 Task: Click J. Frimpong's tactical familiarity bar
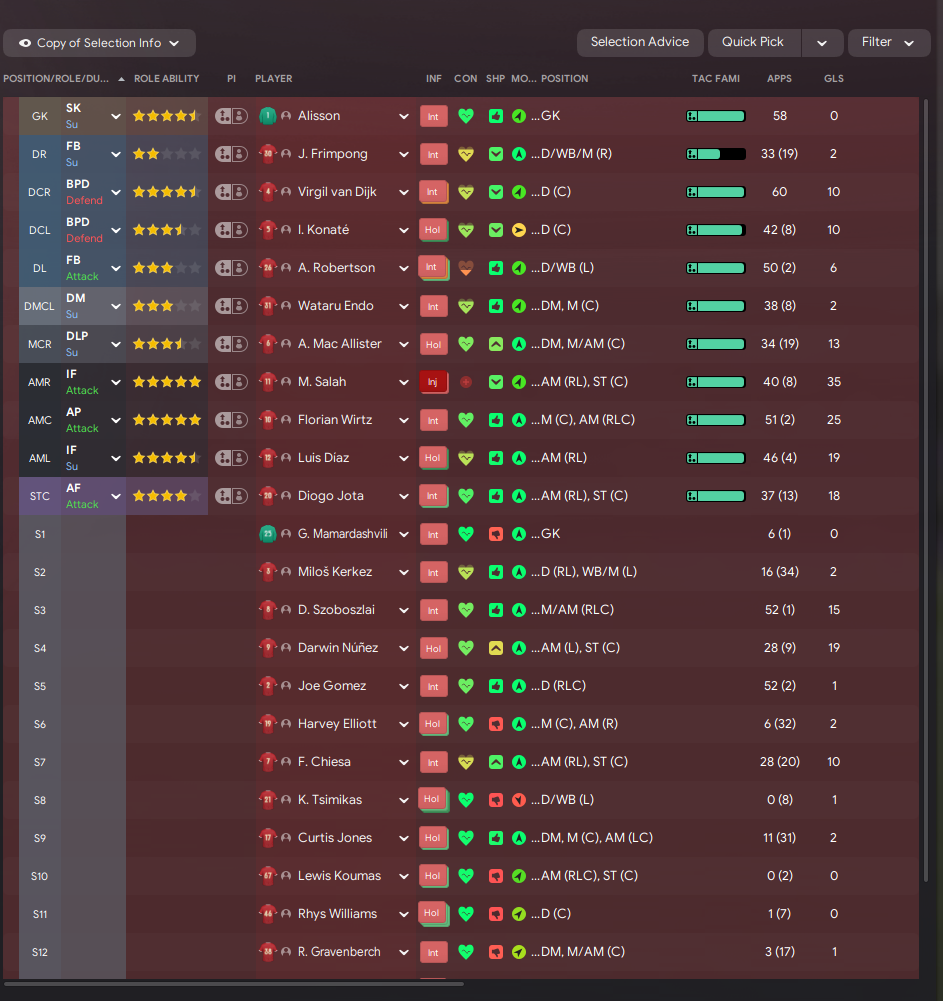[716, 154]
